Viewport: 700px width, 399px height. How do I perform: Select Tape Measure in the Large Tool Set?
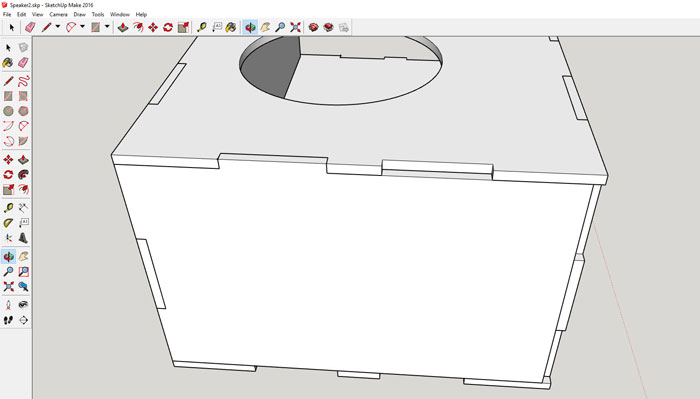8,208
